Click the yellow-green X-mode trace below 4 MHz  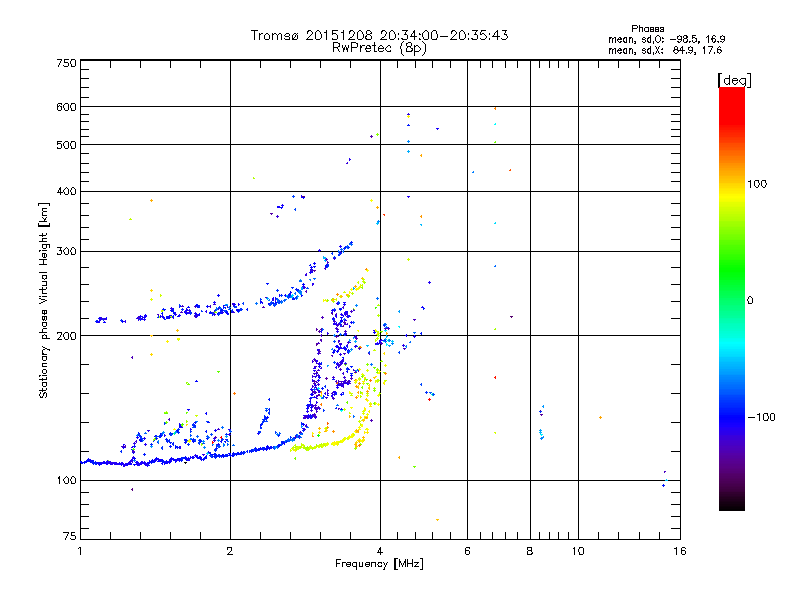(327, 445)
